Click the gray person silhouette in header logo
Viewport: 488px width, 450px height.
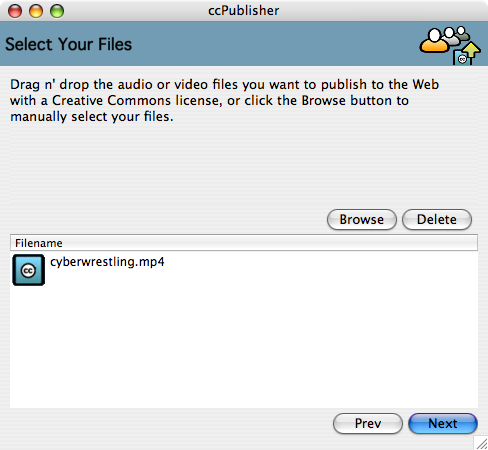(463, 34)
